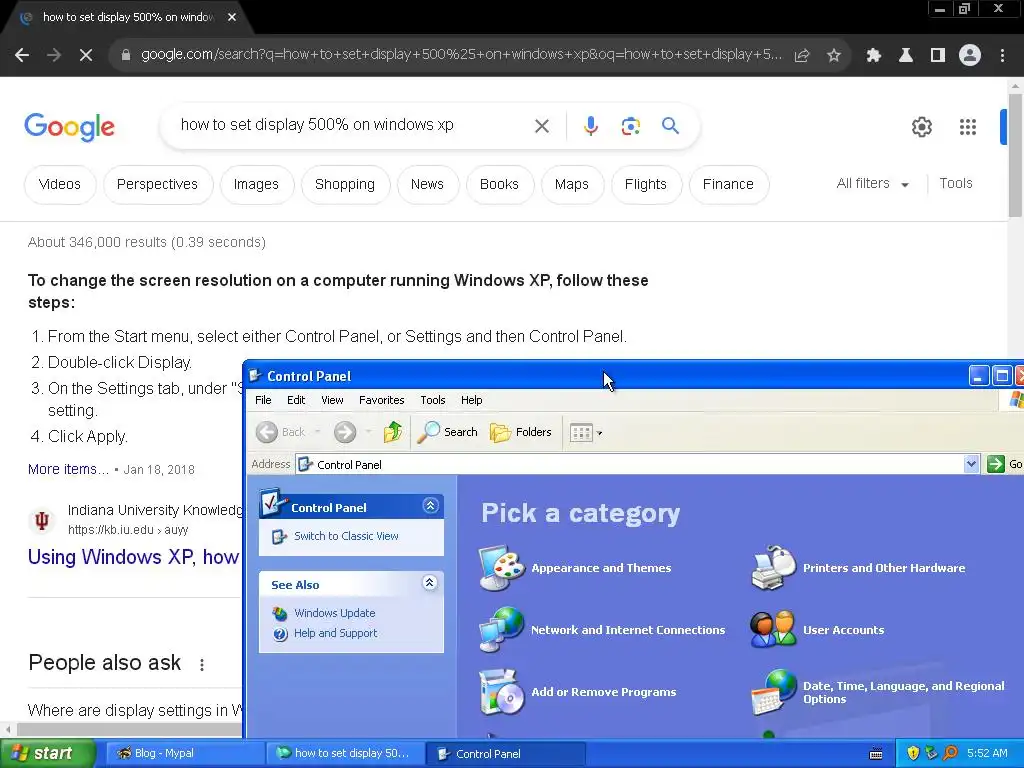
Task: Open Using Windows XP result link
Action: pos(133,556)
